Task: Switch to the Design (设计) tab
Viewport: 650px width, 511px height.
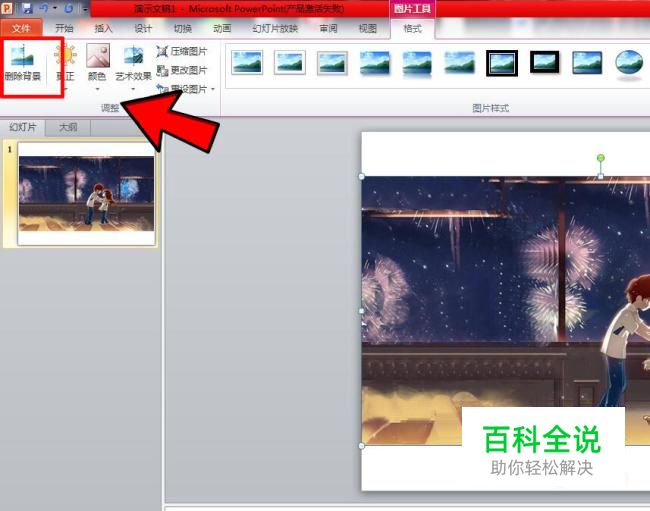Action: (x=143, y=28)
